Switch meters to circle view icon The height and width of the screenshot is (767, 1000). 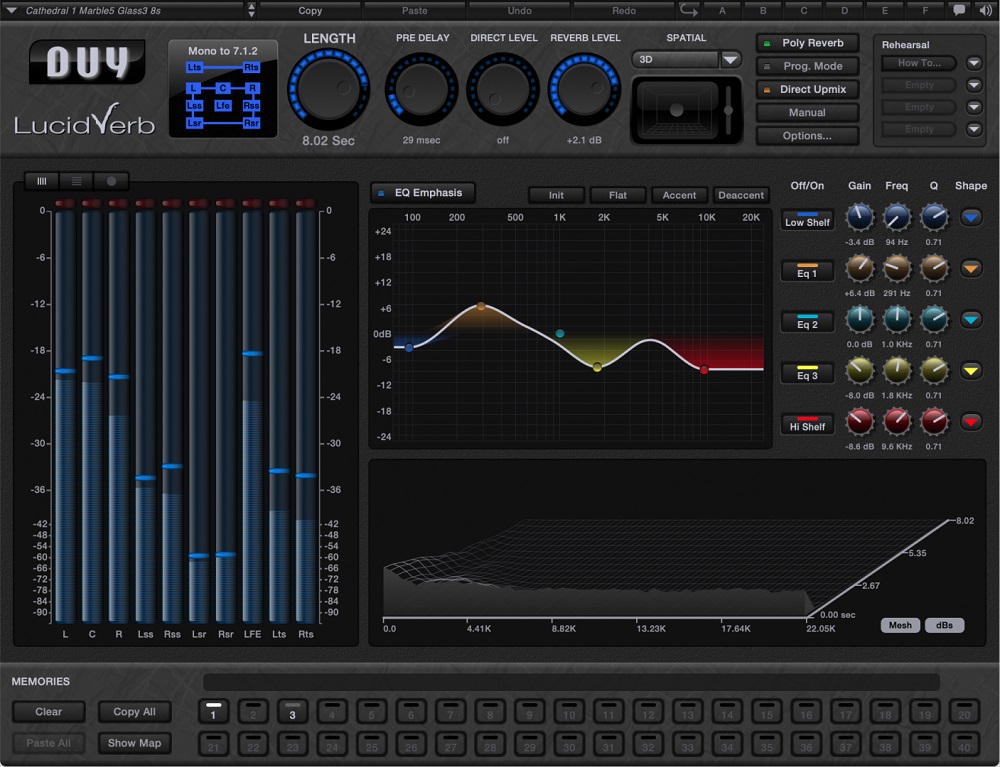pyautogui.click(x=111, y=181)
